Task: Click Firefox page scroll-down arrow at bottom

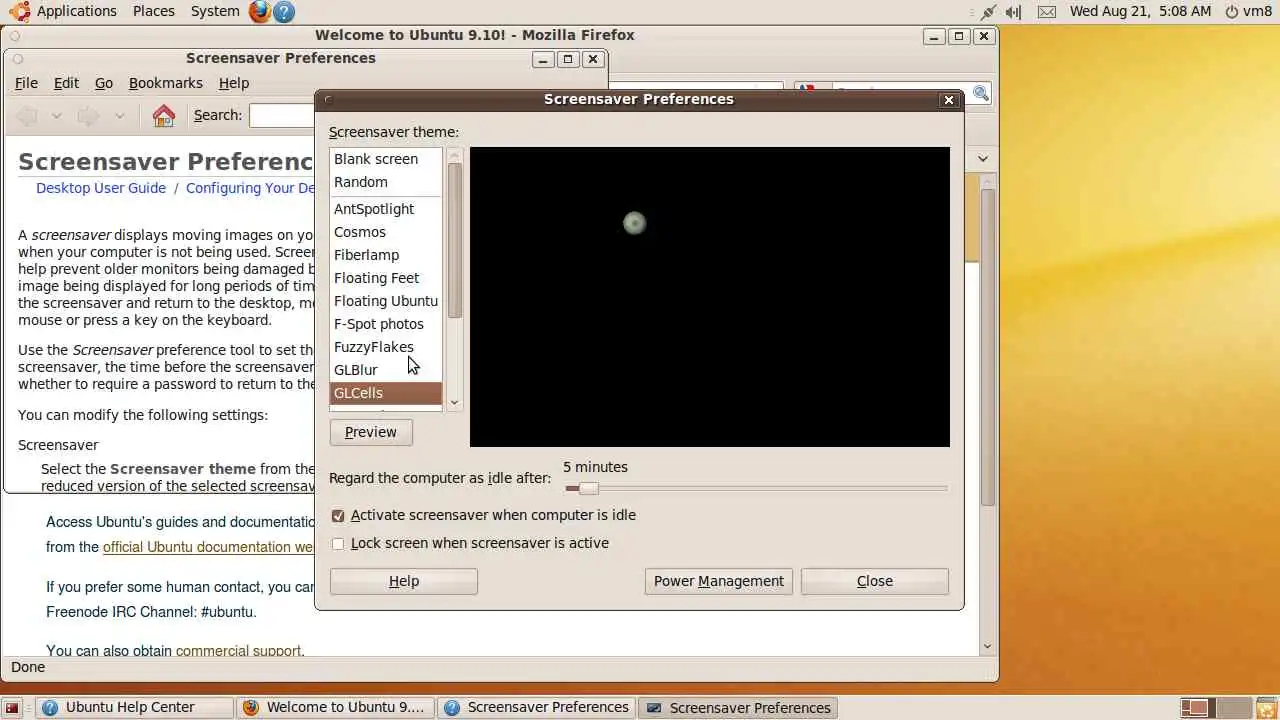Action: 988,647
